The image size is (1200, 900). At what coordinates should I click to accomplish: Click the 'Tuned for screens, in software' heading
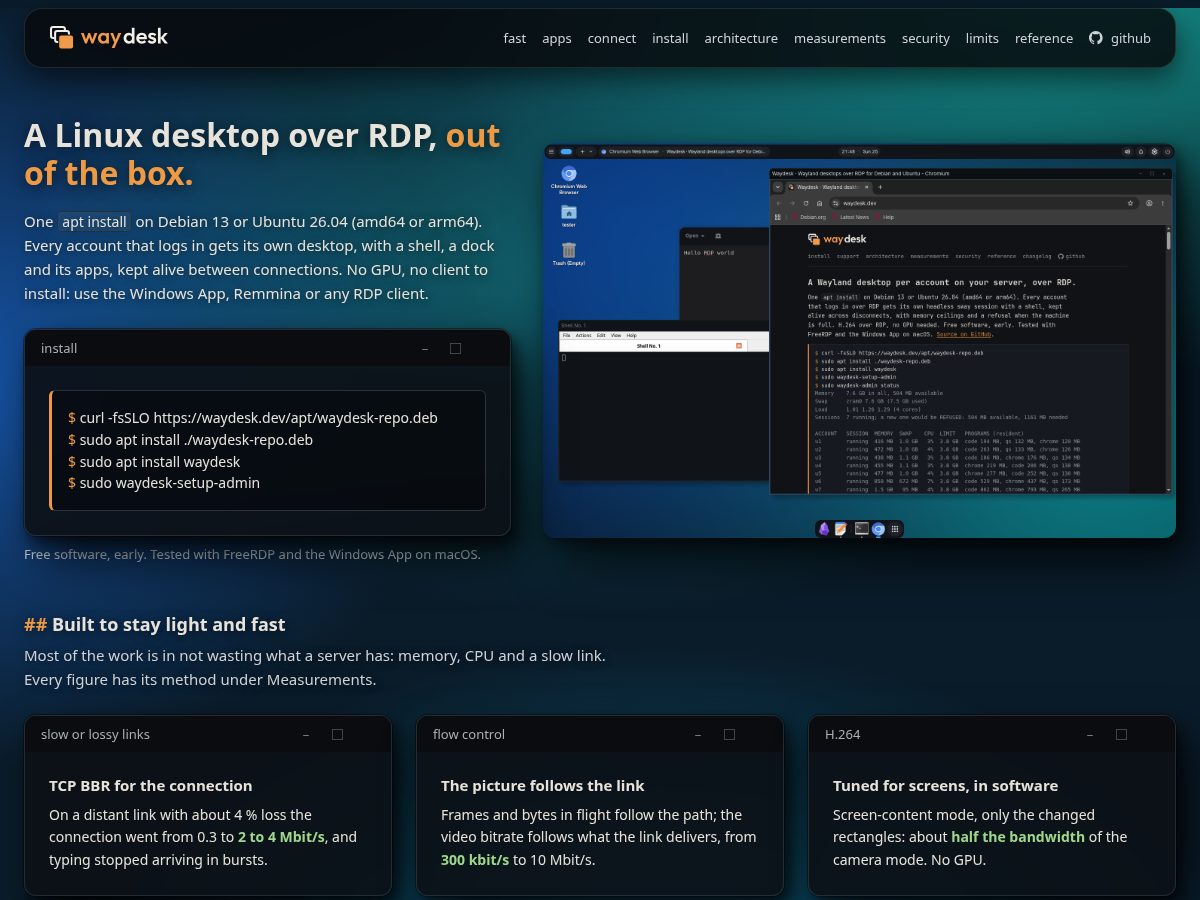(945, 786)
